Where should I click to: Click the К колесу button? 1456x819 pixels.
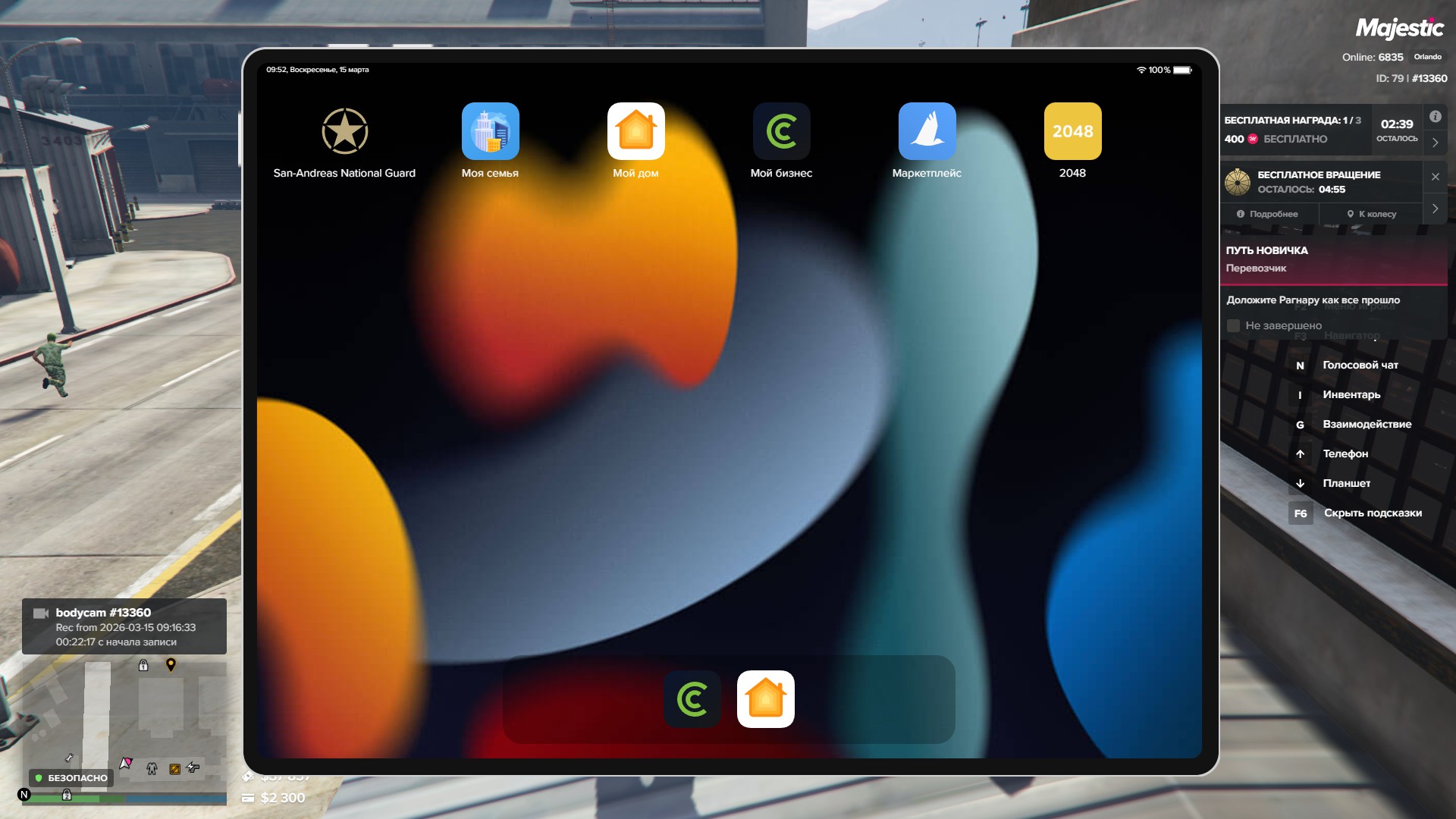1371,214
